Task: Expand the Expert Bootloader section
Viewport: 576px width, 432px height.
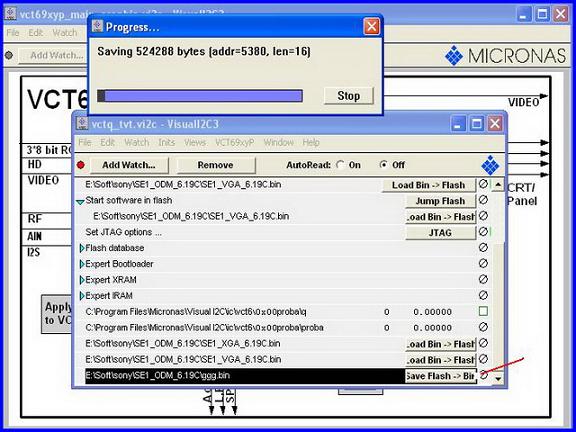Action: (x=82, y=264)
